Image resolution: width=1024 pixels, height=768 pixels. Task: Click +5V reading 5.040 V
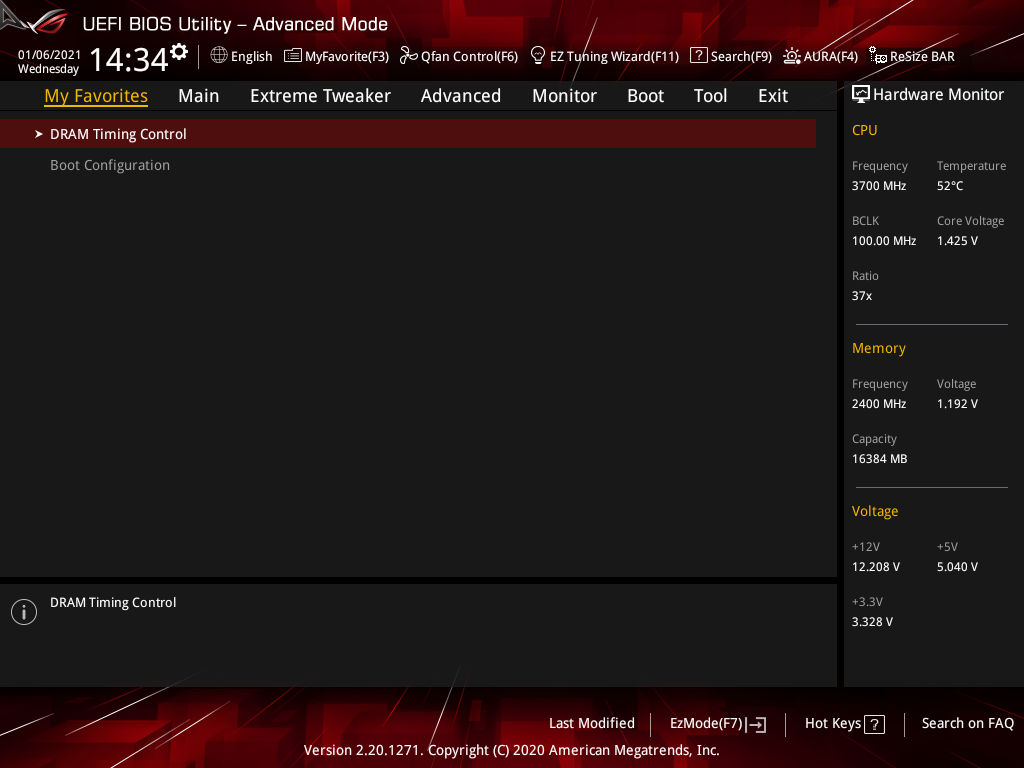(957, 567)
